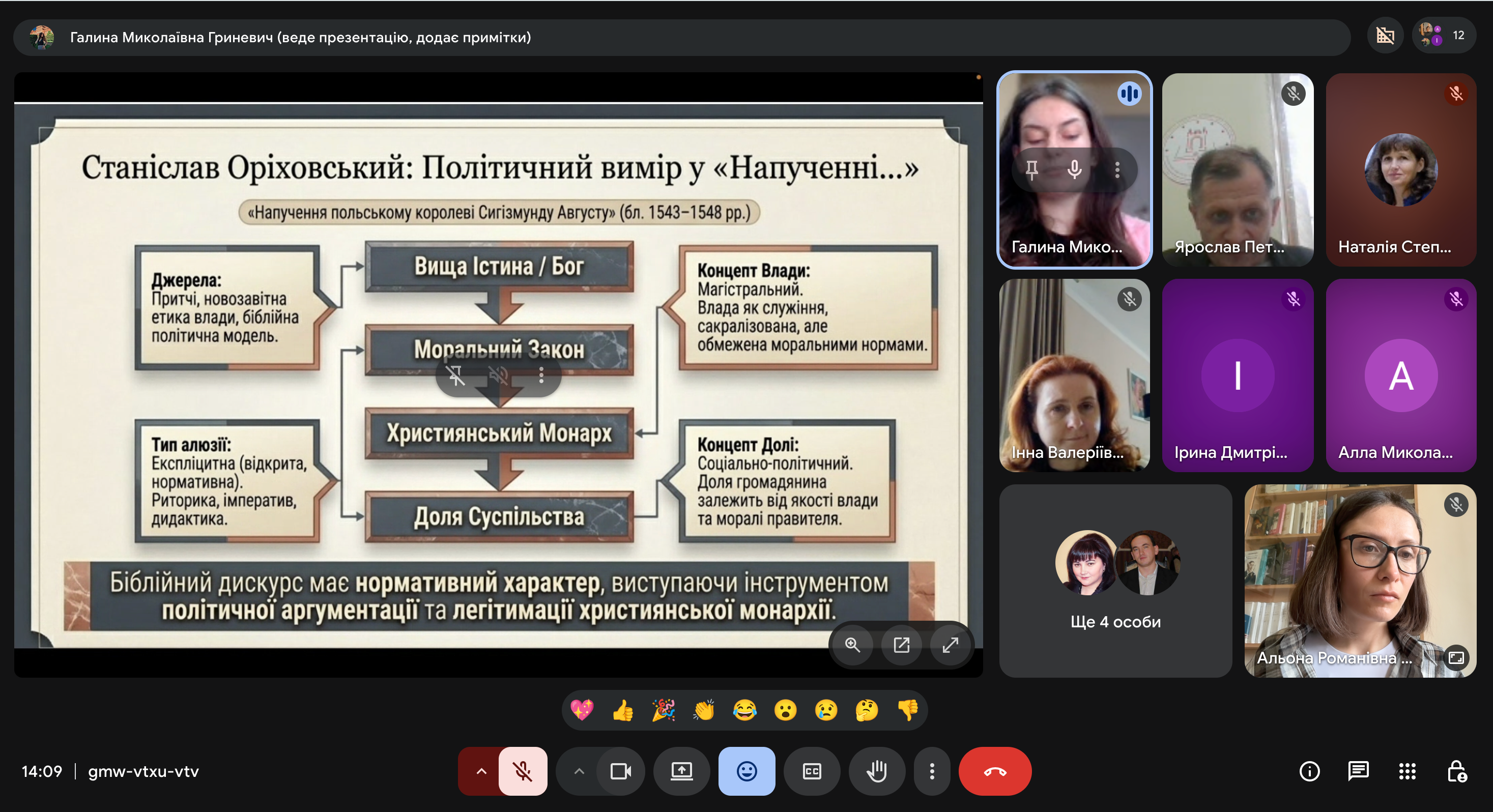Image resolution: width=1493 pixels, height=812 pixels.
Task: Expand audio settings chevron
Action: tap(481, 771)
